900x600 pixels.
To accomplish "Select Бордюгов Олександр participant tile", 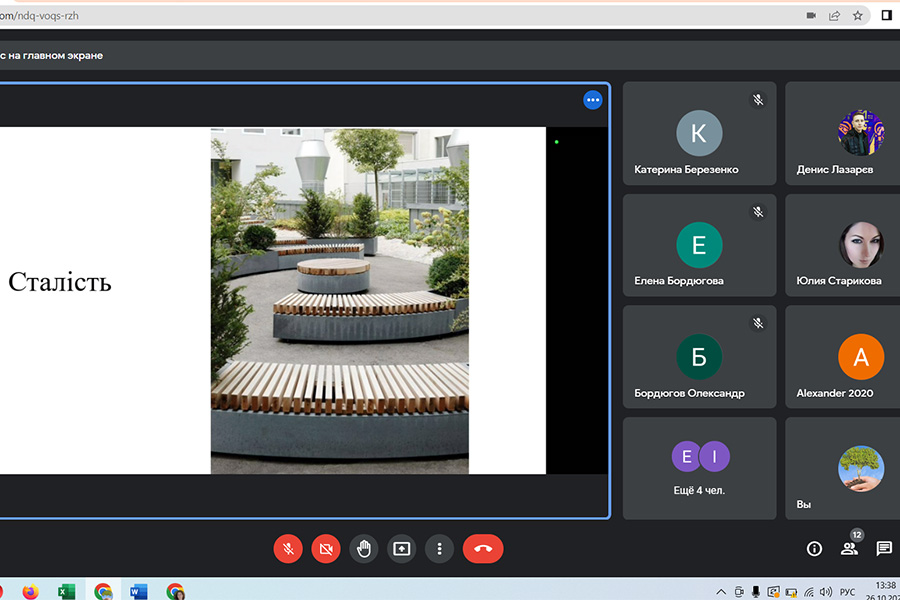I will pos(699,357).
